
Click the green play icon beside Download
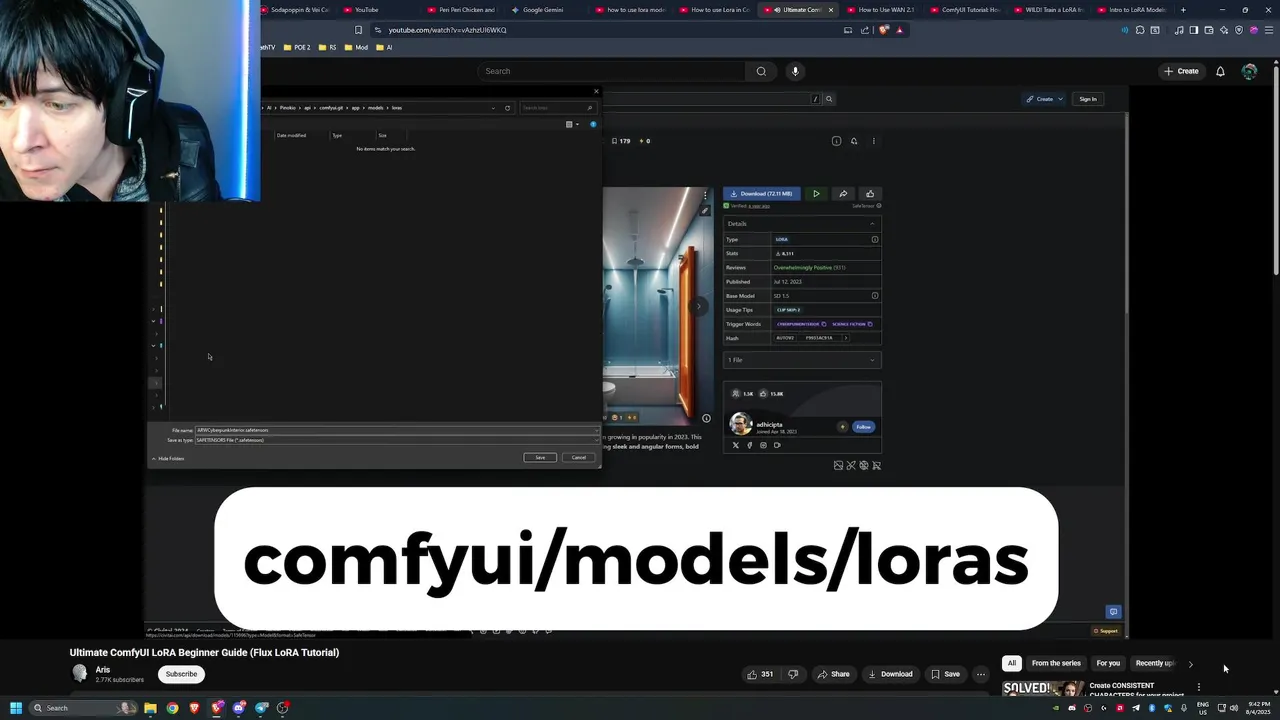[816, 194]
